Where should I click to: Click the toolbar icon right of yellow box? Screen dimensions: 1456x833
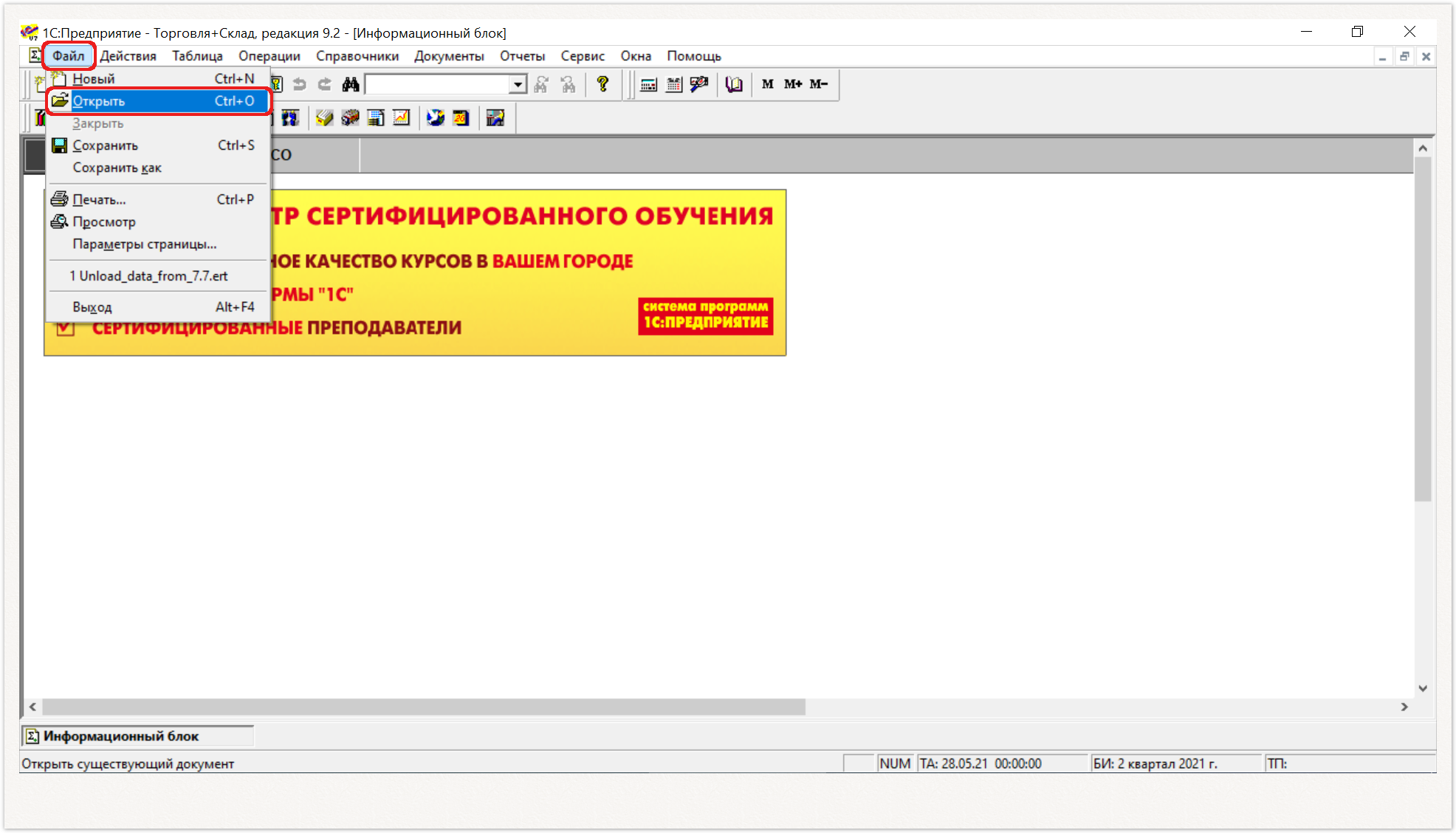(350, 118)
